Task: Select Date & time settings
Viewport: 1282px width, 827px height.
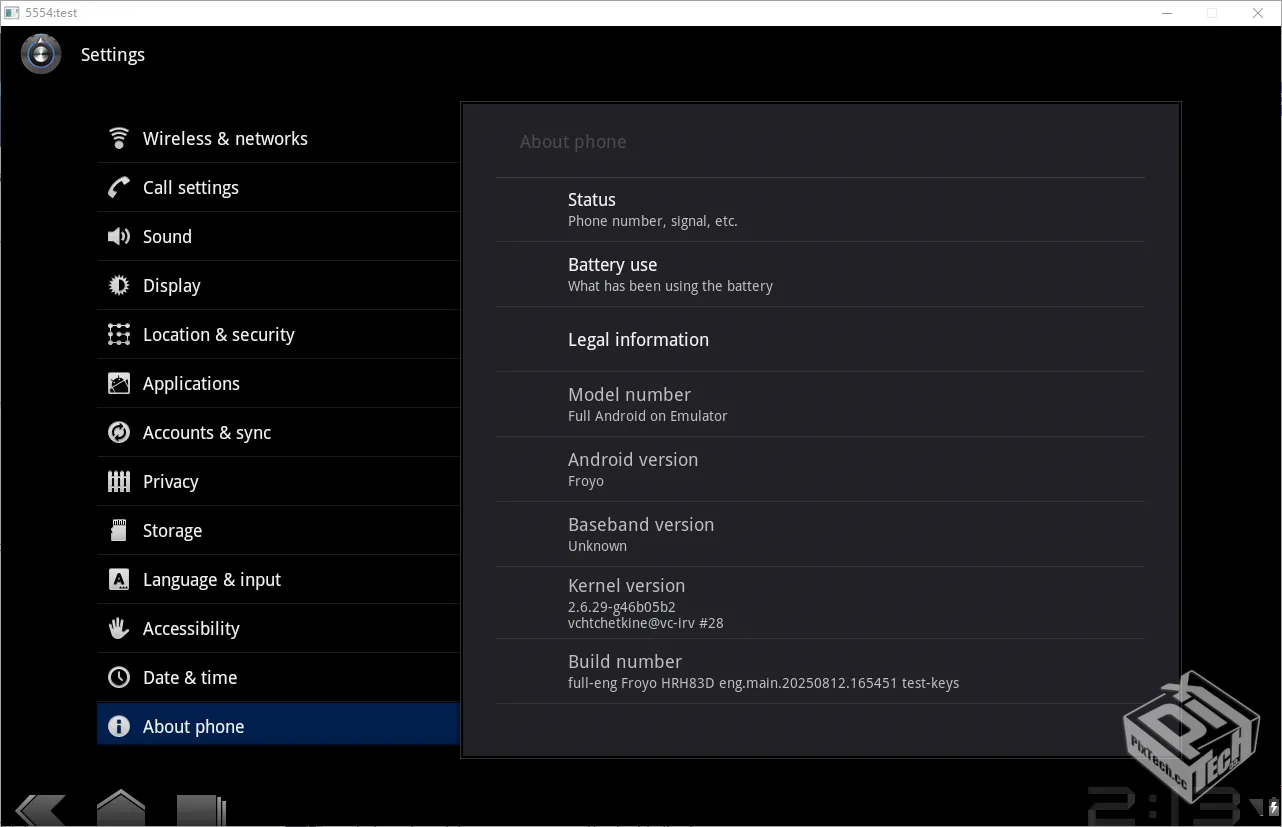Action: pos(189,677)
